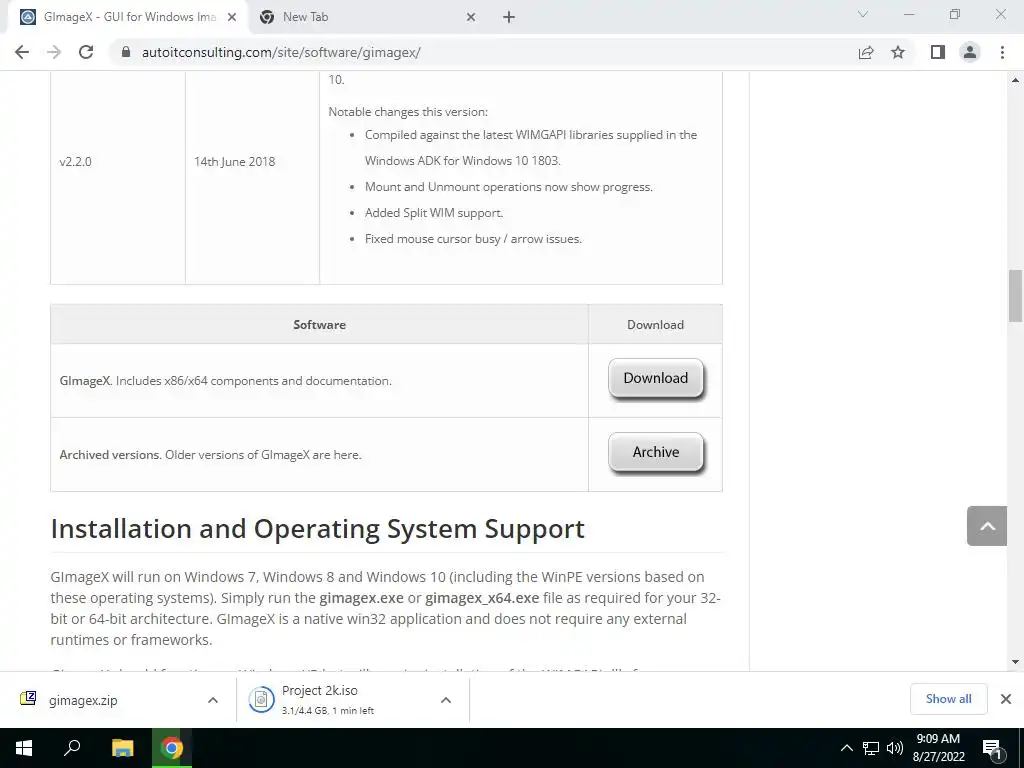Viewport: 1024px width, 768px height.
Task: Open the side panel icon in Chrome toolbar
Action: tap(938, 52)
